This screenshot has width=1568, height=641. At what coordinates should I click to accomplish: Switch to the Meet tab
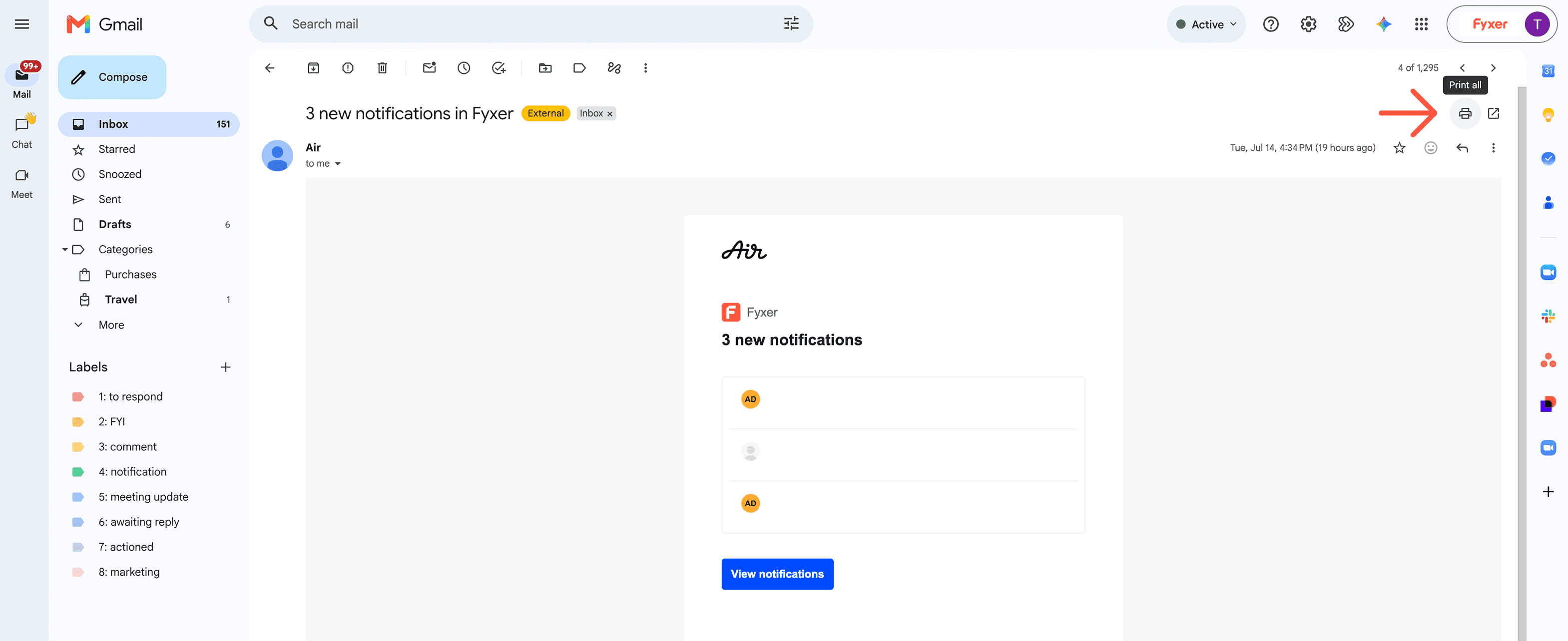22,183
